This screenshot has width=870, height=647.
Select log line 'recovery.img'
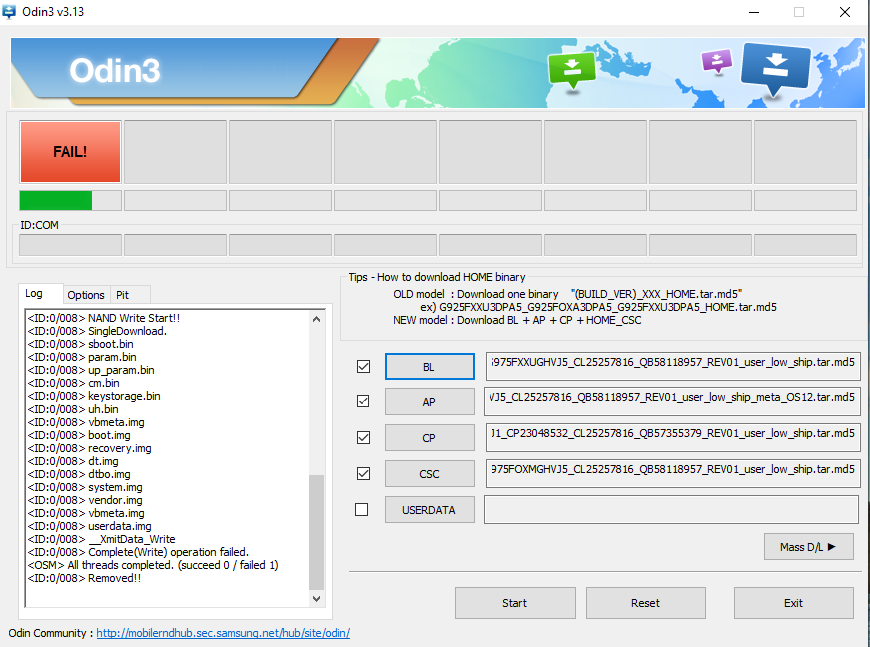point(89,448)
